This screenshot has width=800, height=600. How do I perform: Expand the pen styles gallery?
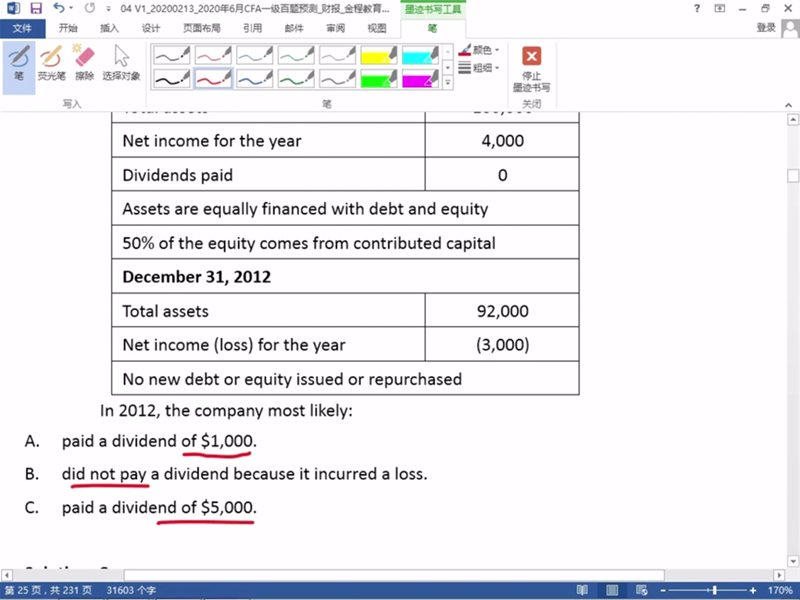(448, 84)
